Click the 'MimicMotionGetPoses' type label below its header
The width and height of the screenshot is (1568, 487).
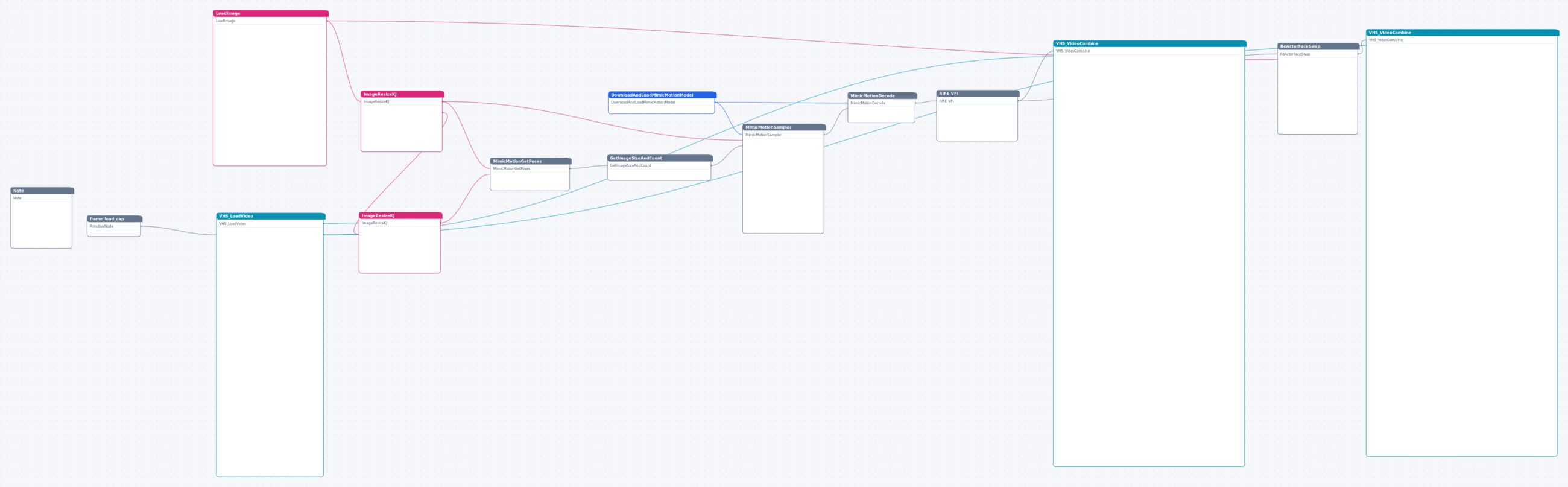point(511,168)
